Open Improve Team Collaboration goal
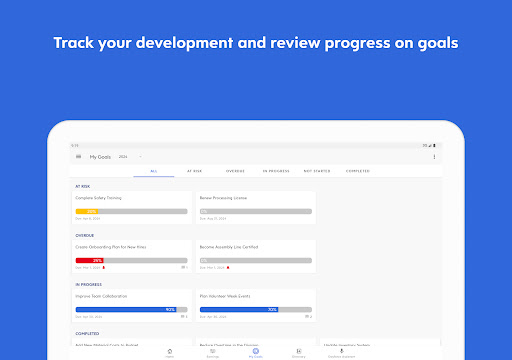The height and width of the screenshot is (360, 512). [x=132, y=305]
